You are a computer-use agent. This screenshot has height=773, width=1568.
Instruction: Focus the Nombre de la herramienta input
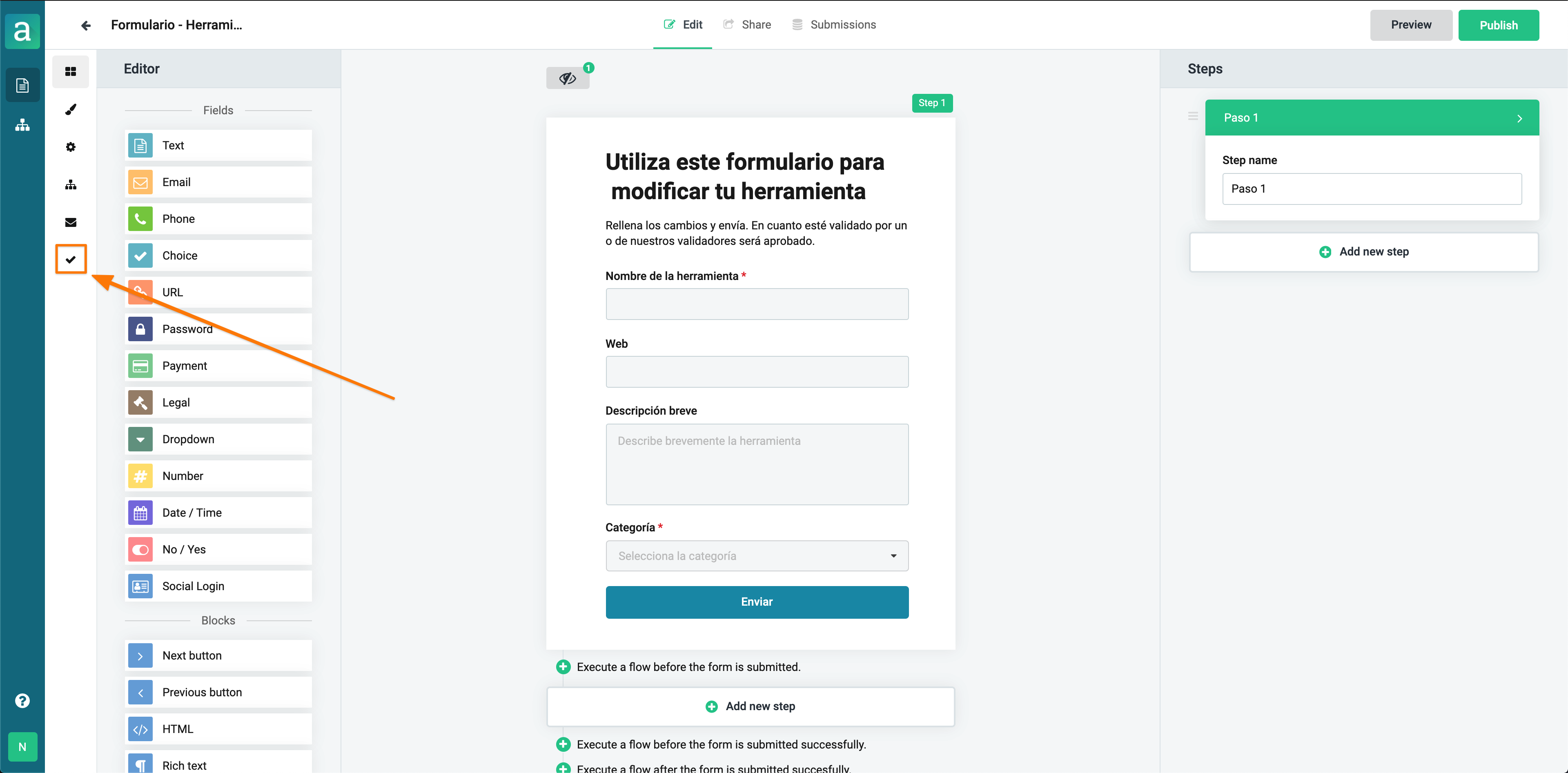[757, 304]
